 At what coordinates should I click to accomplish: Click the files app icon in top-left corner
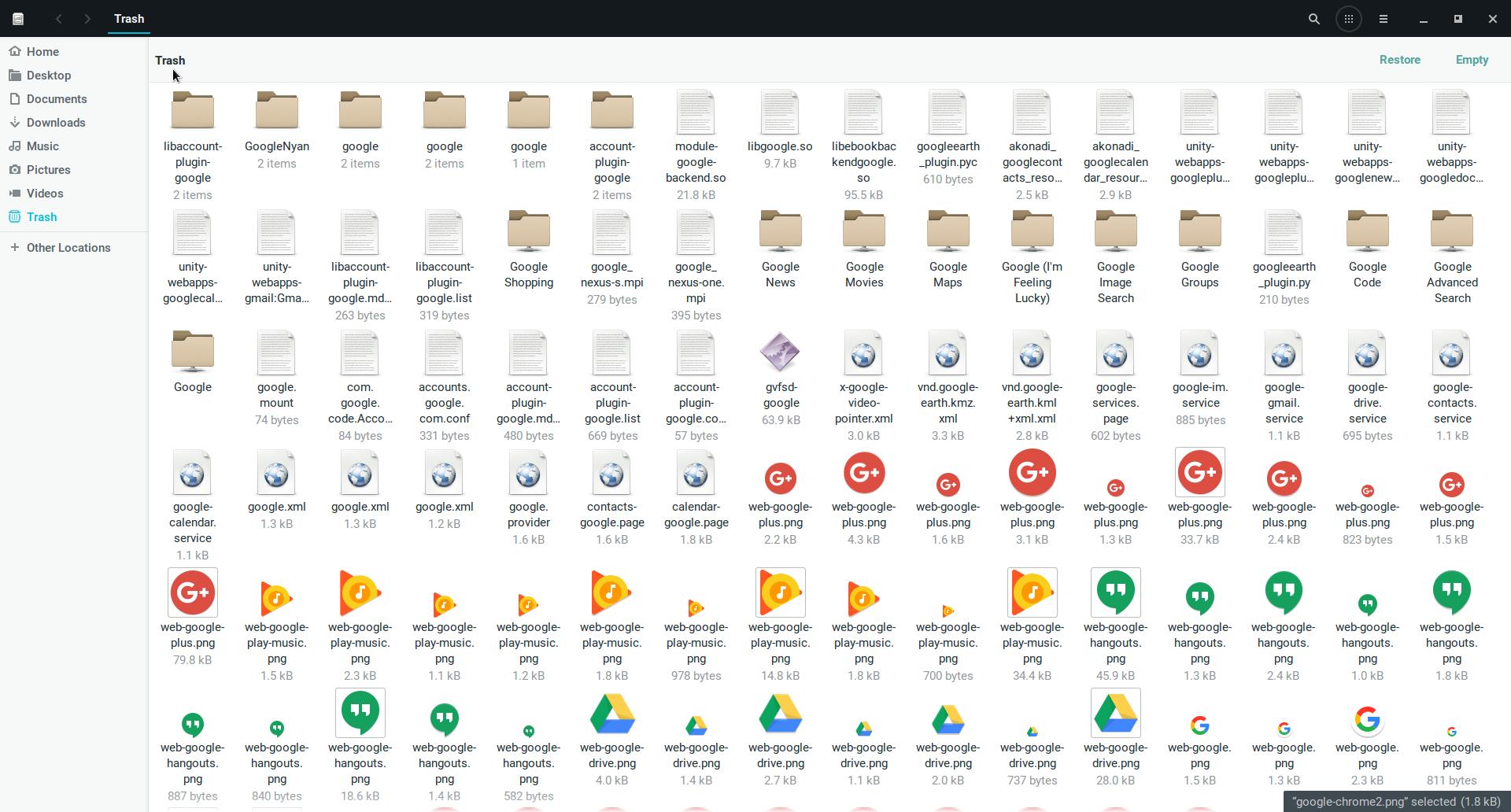coord(18,19)
